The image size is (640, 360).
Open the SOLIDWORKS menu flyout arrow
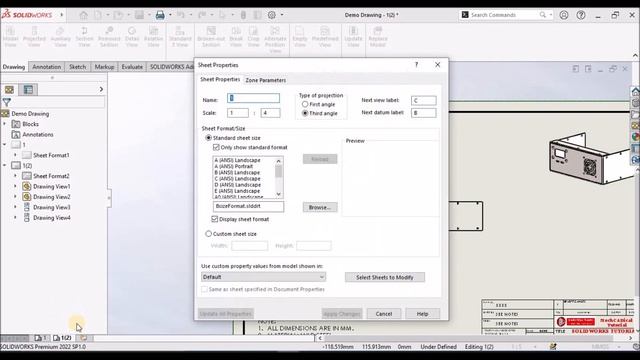click(62, 15)
